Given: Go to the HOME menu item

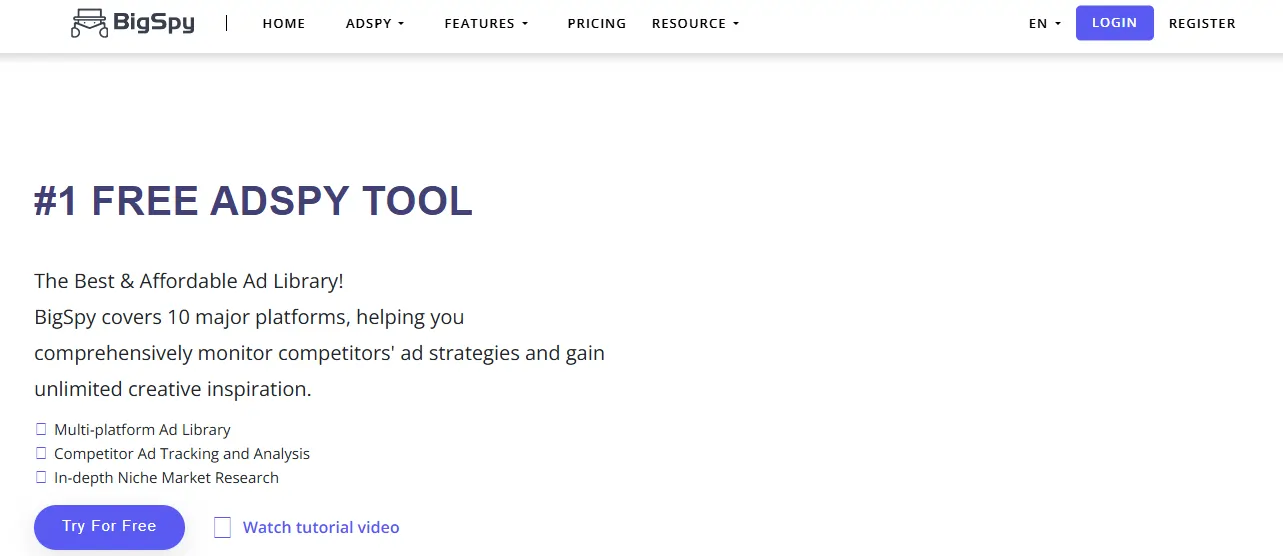Looking at the screenshot, I should click(x=284, y=23).
